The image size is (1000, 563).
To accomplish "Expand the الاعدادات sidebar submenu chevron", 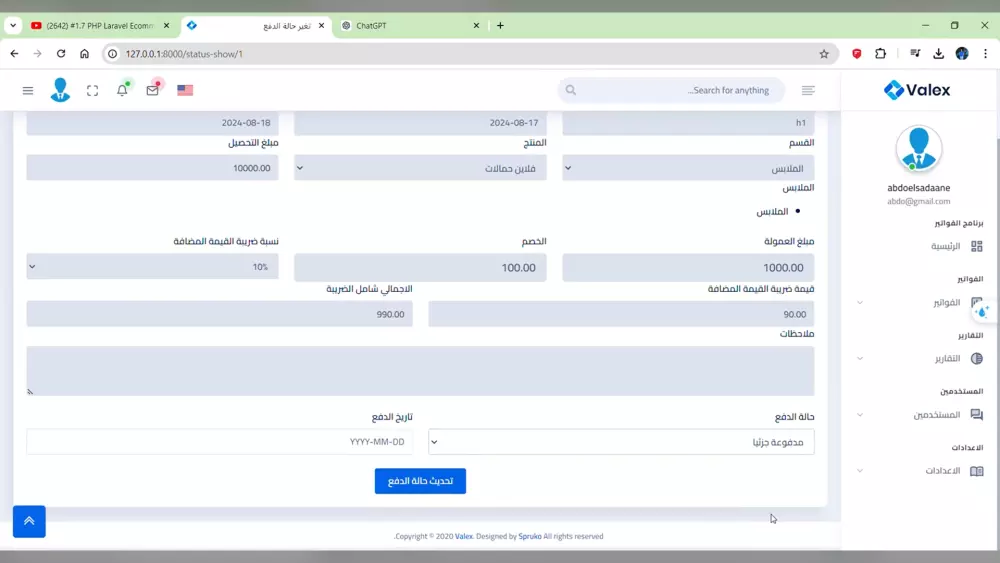I will [860, 471].
